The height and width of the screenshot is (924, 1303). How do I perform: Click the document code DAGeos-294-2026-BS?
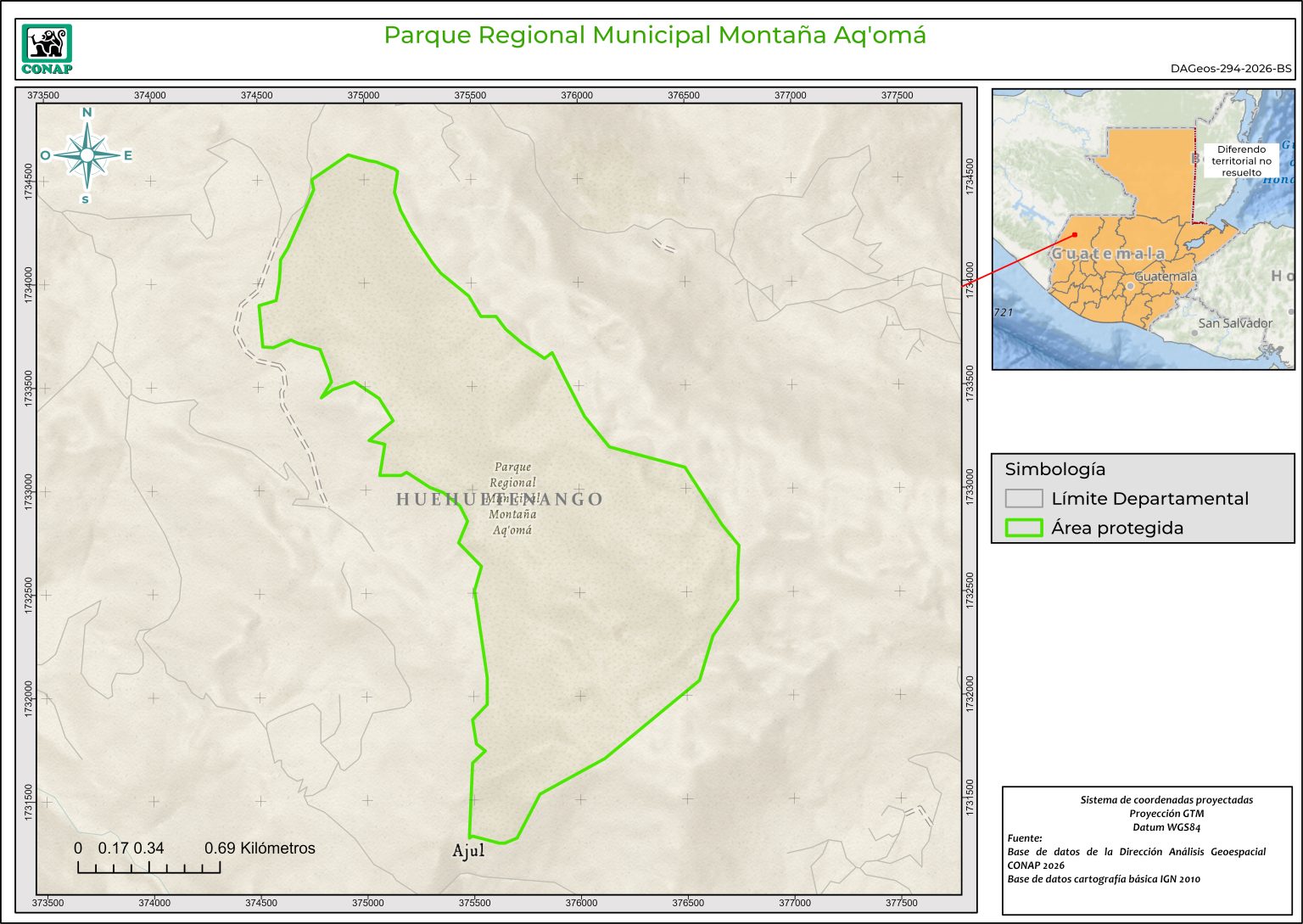(x=1231, y=69)
